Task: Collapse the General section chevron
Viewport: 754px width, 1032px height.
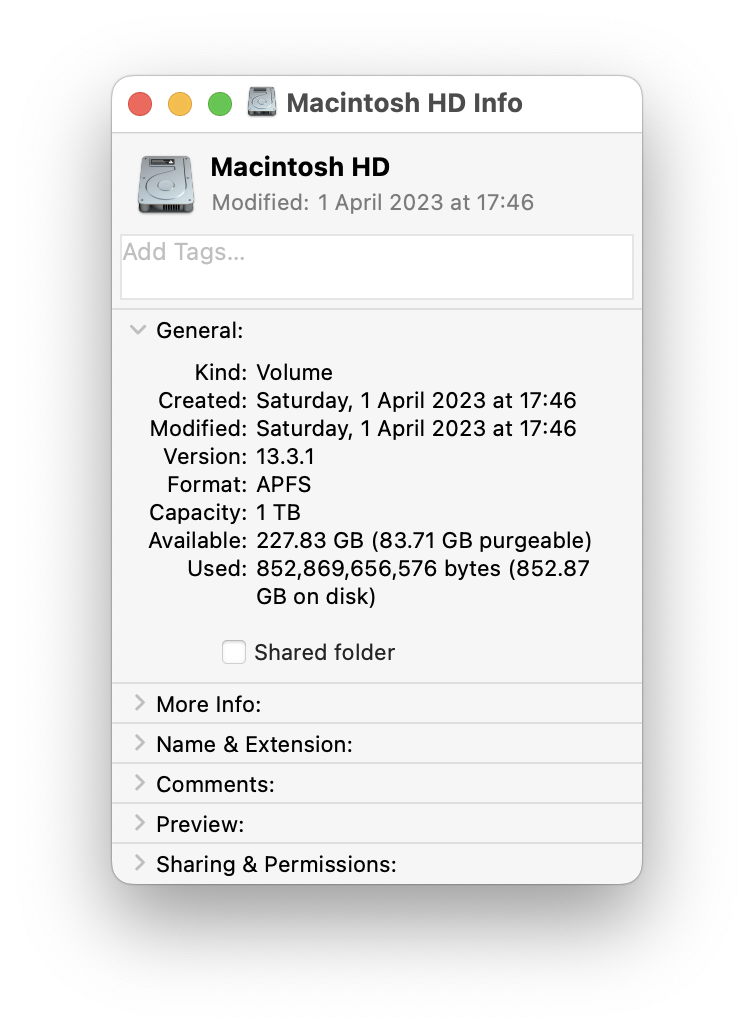Action: 138,330
